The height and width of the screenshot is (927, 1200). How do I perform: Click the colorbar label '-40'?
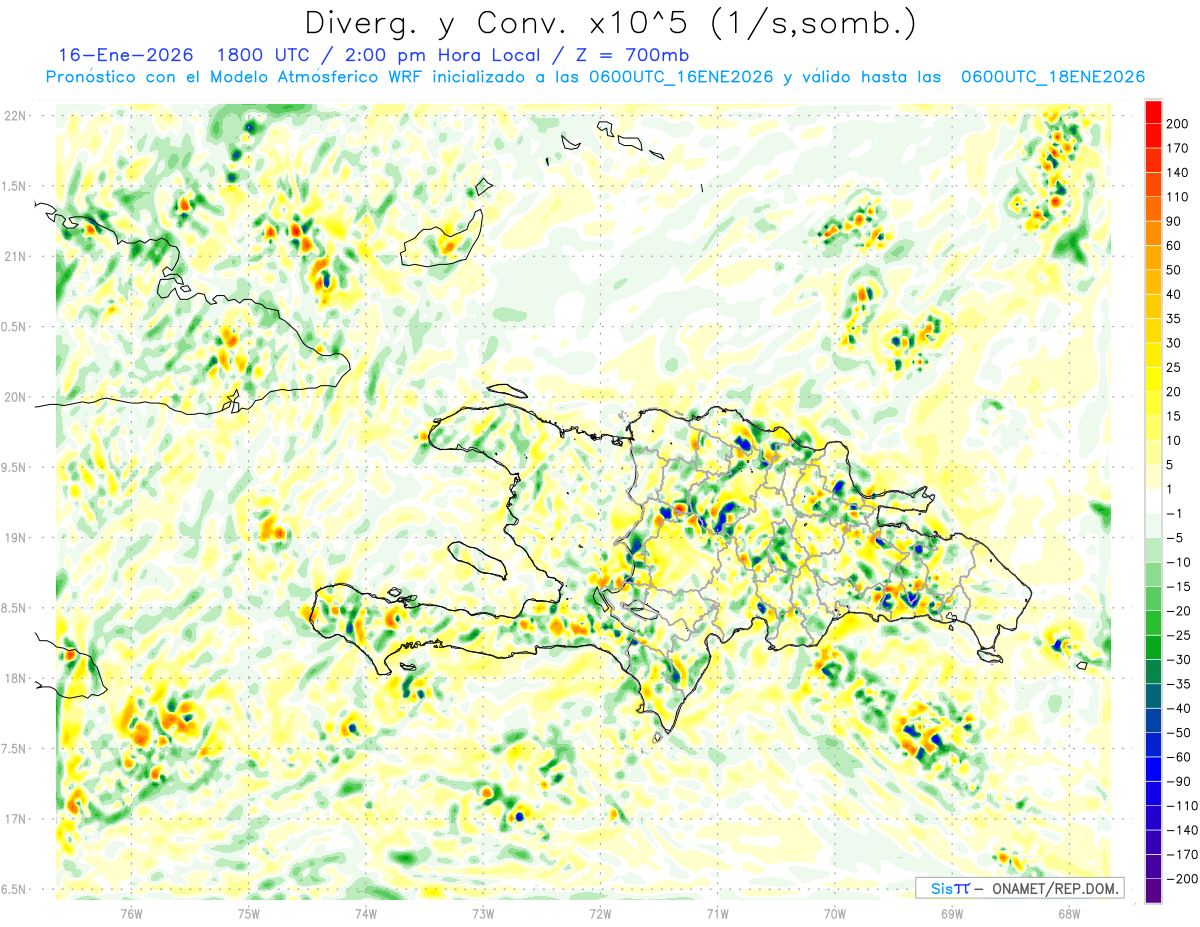(x=1178, y=708)
